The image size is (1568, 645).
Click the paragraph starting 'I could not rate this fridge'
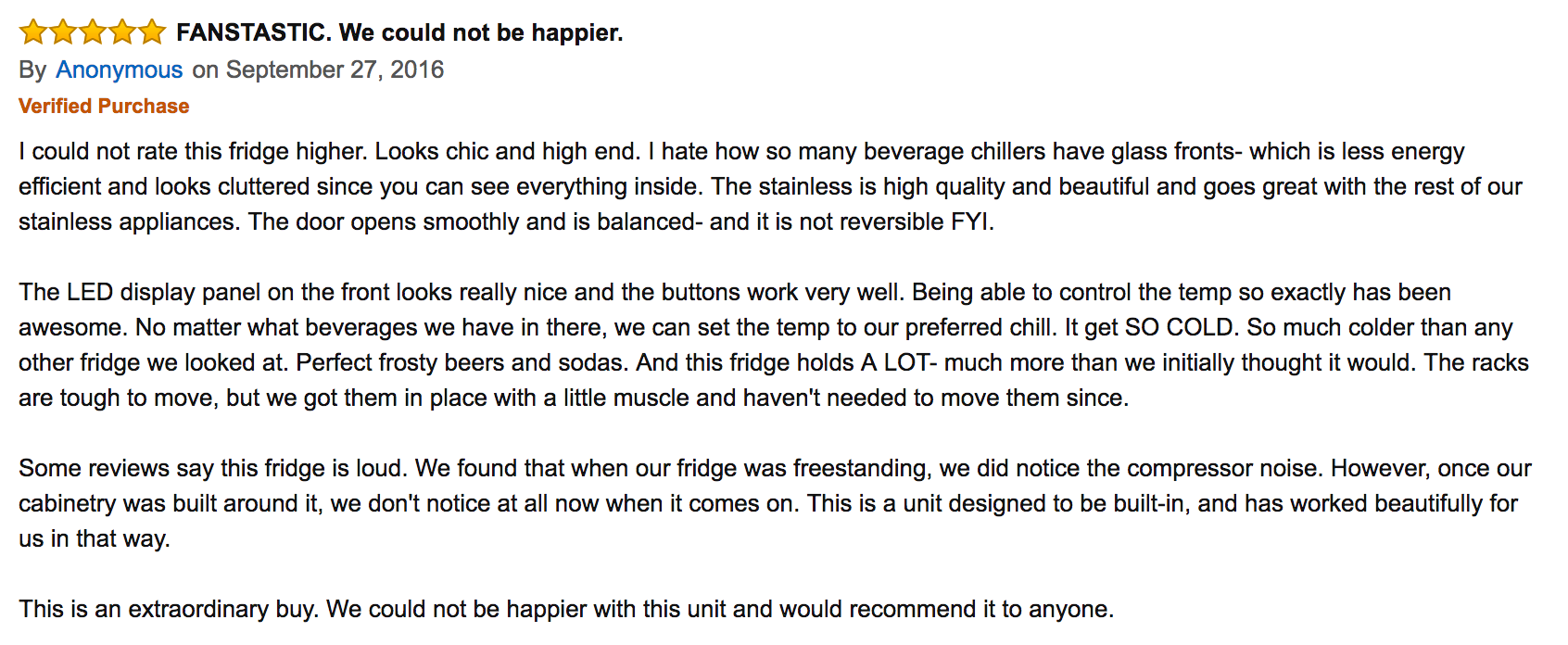click(x=770, y=186)
